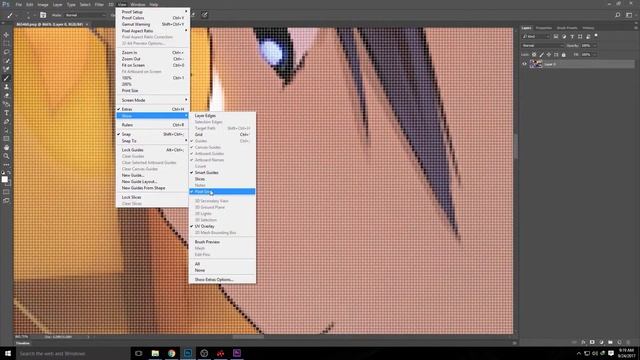Choose Show Extras Options
This screenshot has height=360, width=640.
tap(222, 280)
